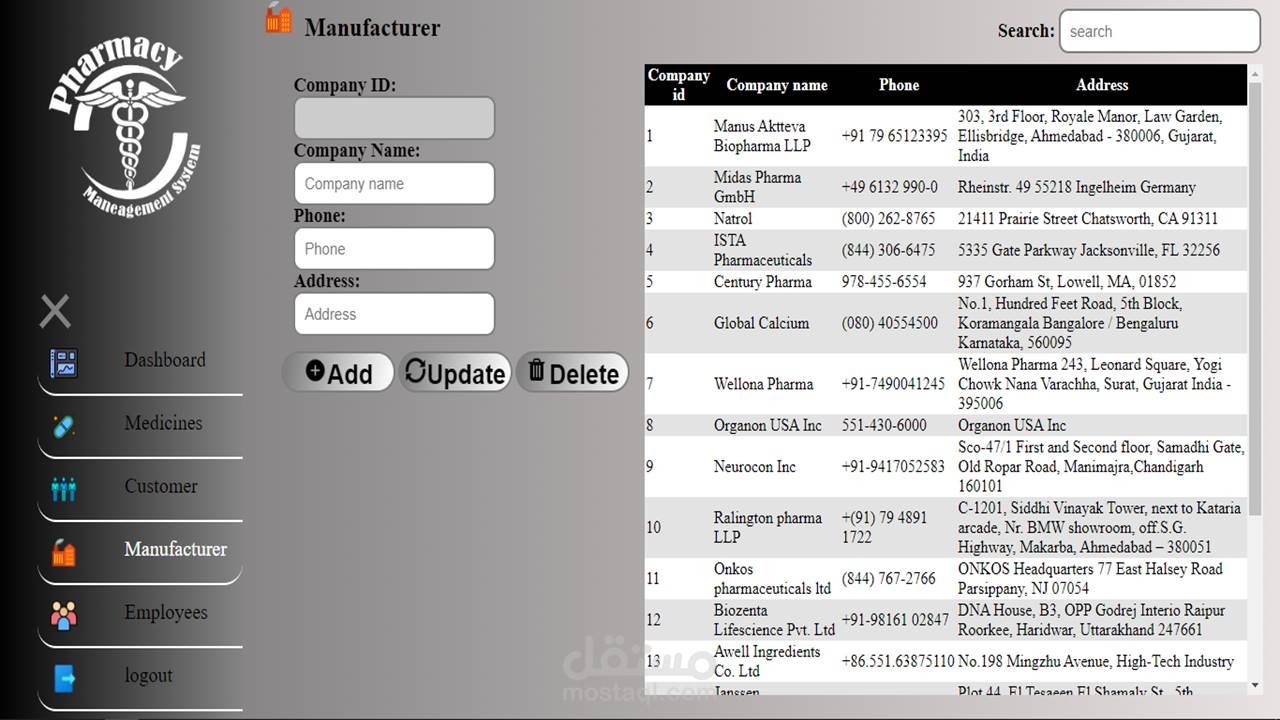Focus the Phone input field

click(x=394, y=249)
